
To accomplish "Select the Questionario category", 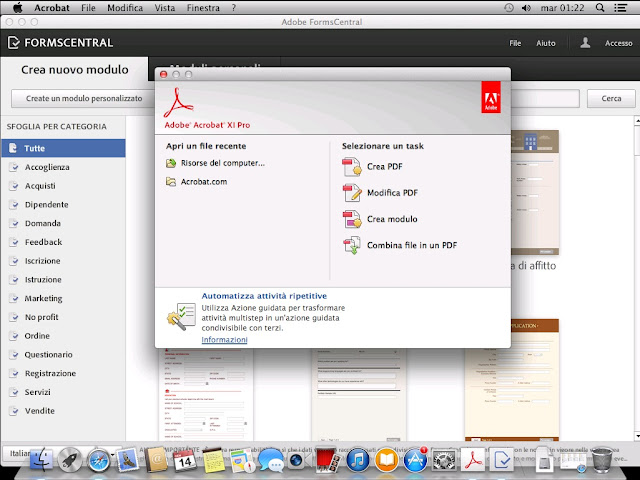I will (x=63, y=355).
